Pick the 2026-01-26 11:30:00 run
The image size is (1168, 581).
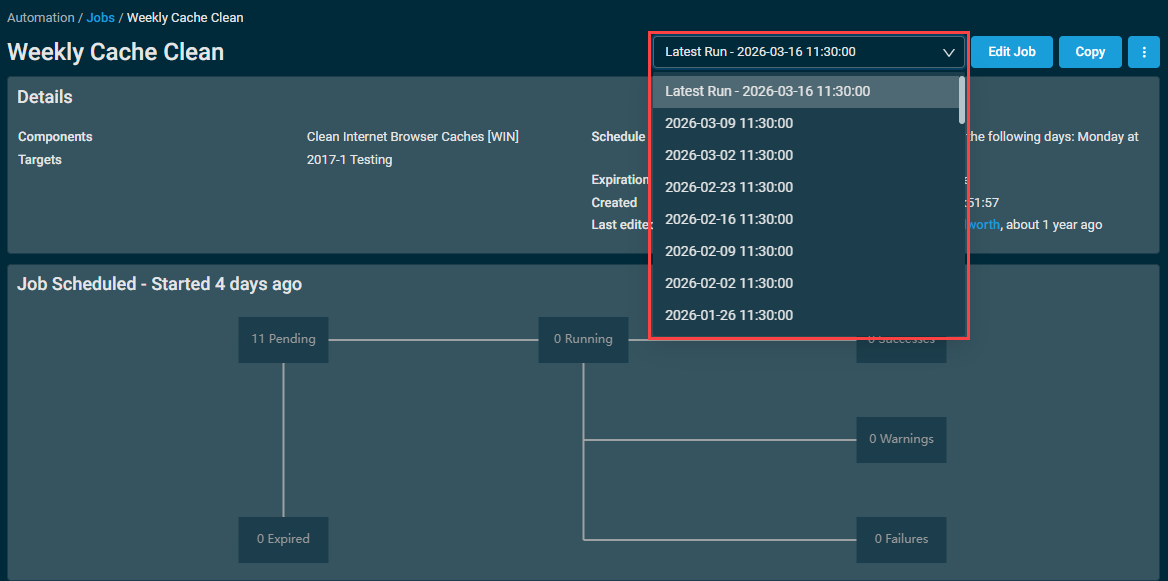(x=729, y=315)
